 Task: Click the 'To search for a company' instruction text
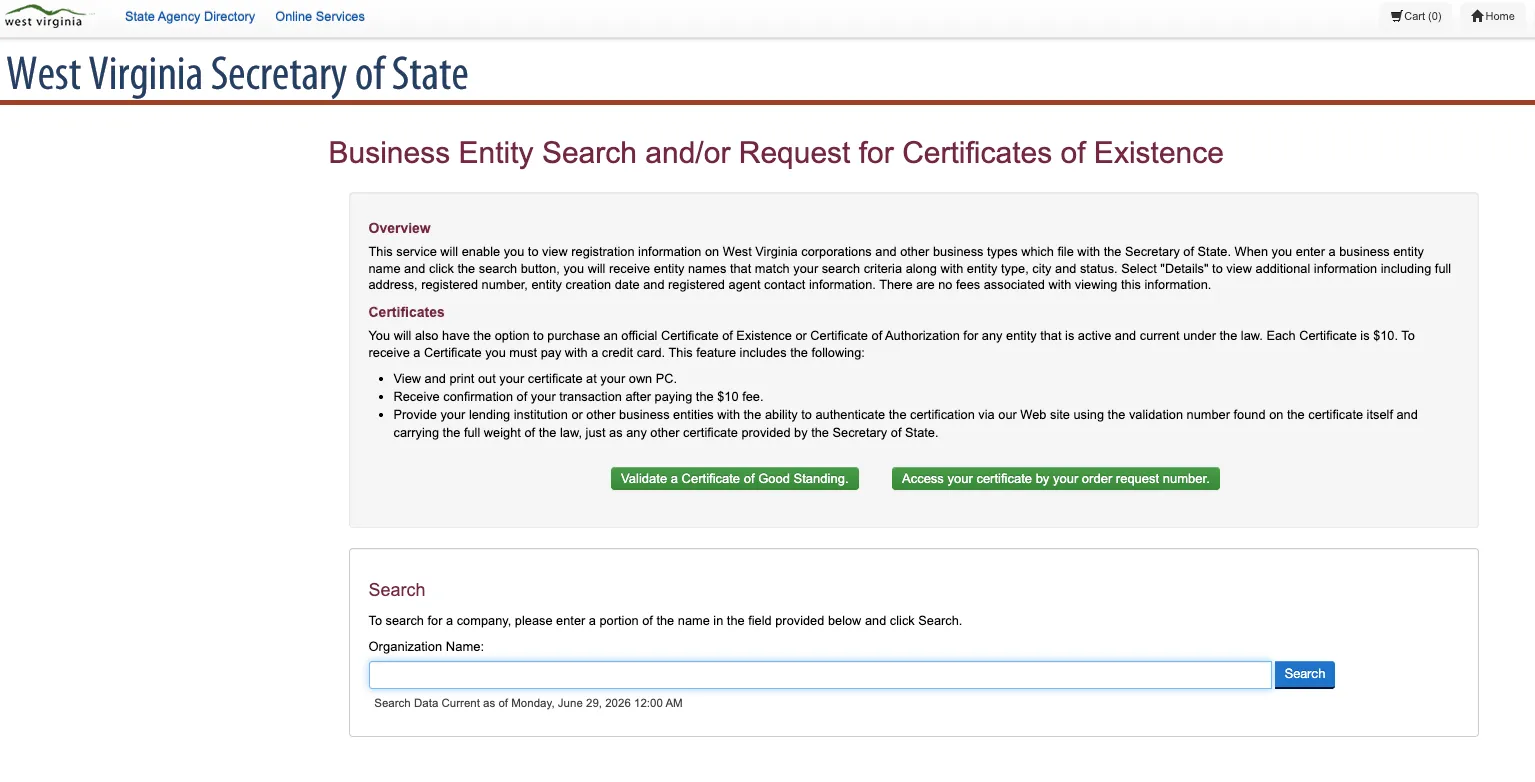[x=665, y=621]
